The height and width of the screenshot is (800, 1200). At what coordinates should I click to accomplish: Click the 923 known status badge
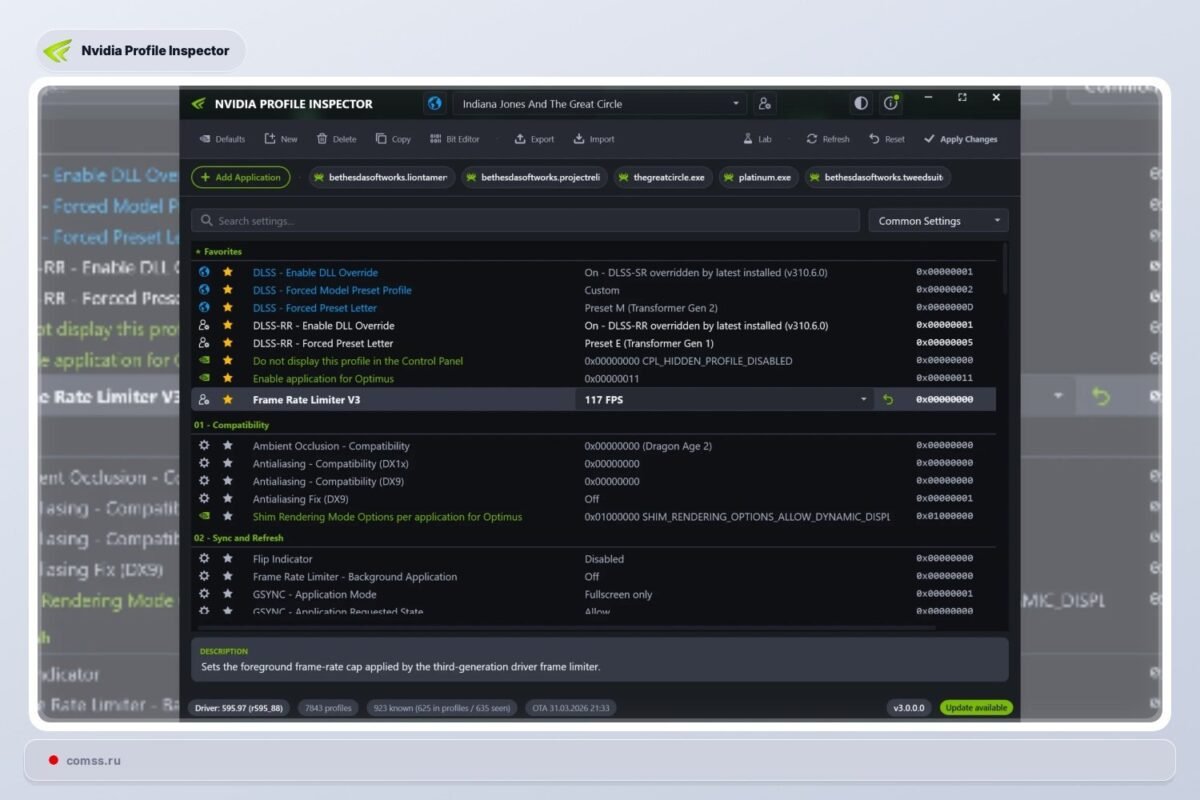[442, 708]
